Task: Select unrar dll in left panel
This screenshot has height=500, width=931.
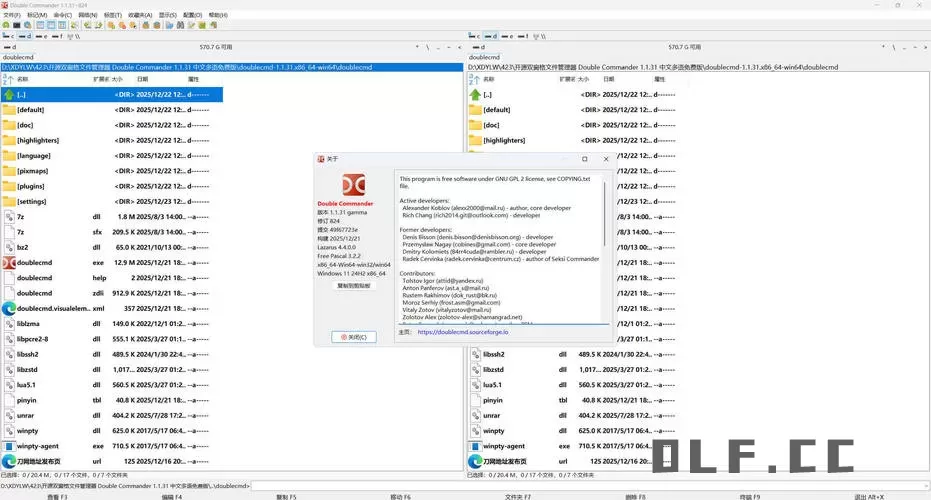Action: pos(112,416)
